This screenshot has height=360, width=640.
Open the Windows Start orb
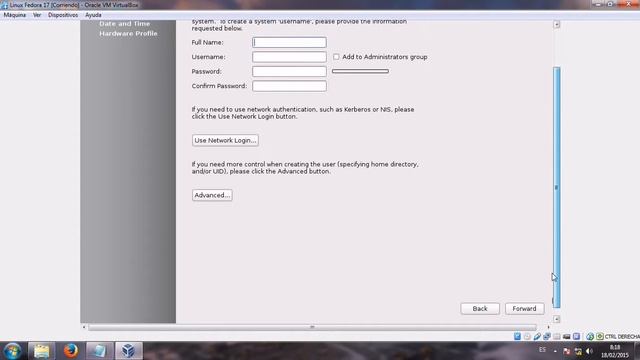[x=12, y=351]
